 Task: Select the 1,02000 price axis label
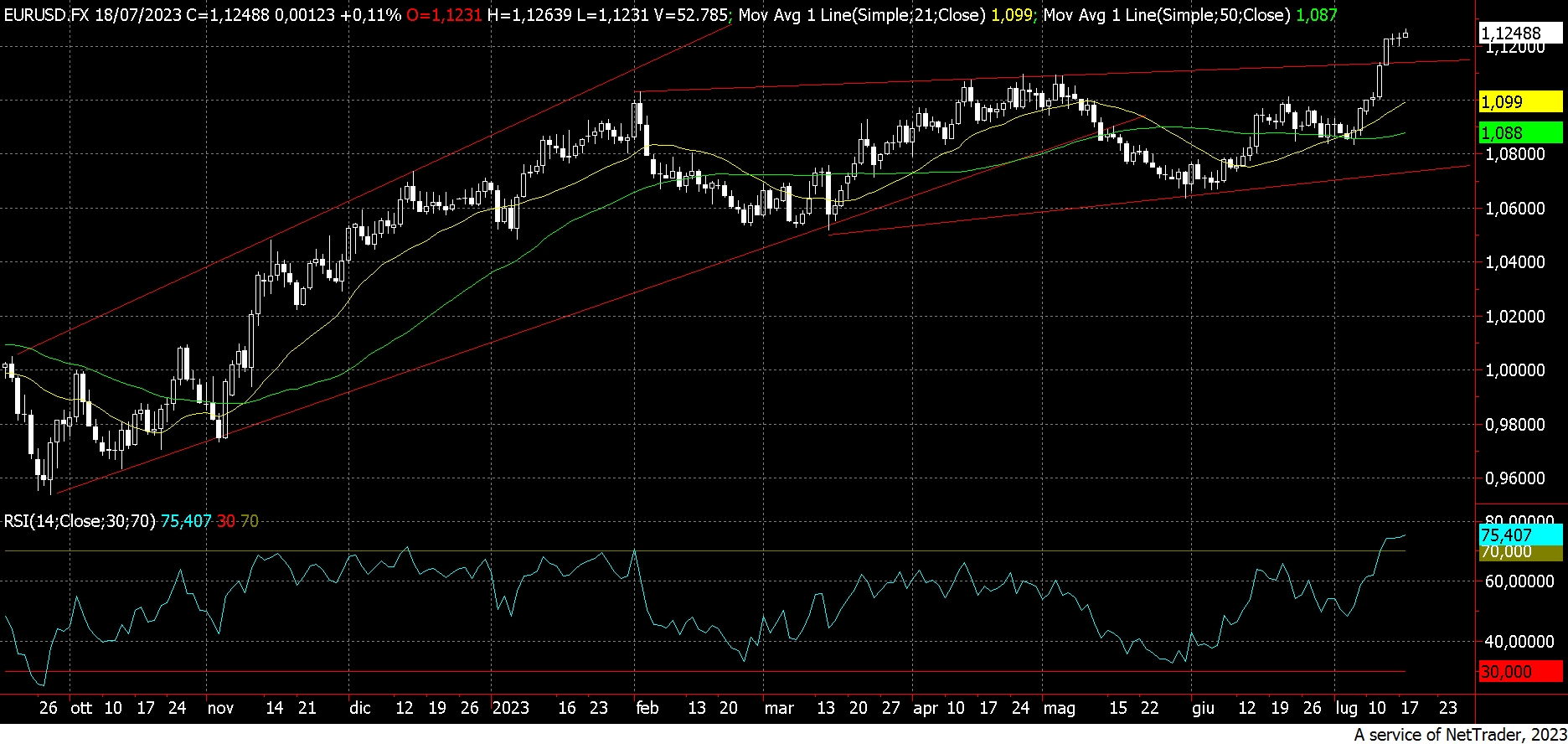pyautogui.click(x=1514, y=317)
